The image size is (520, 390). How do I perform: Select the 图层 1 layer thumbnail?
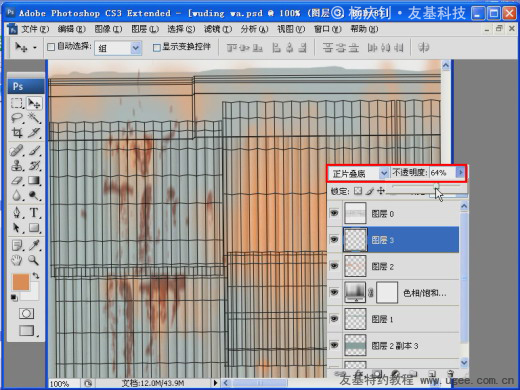355,319
